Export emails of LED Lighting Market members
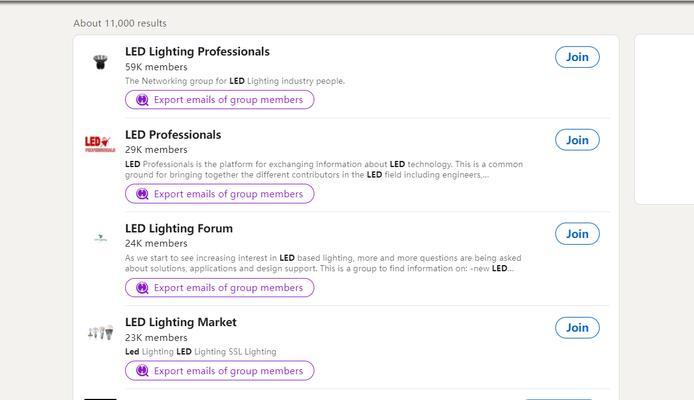This screenshot has width=694, height=400. [220, 370]
